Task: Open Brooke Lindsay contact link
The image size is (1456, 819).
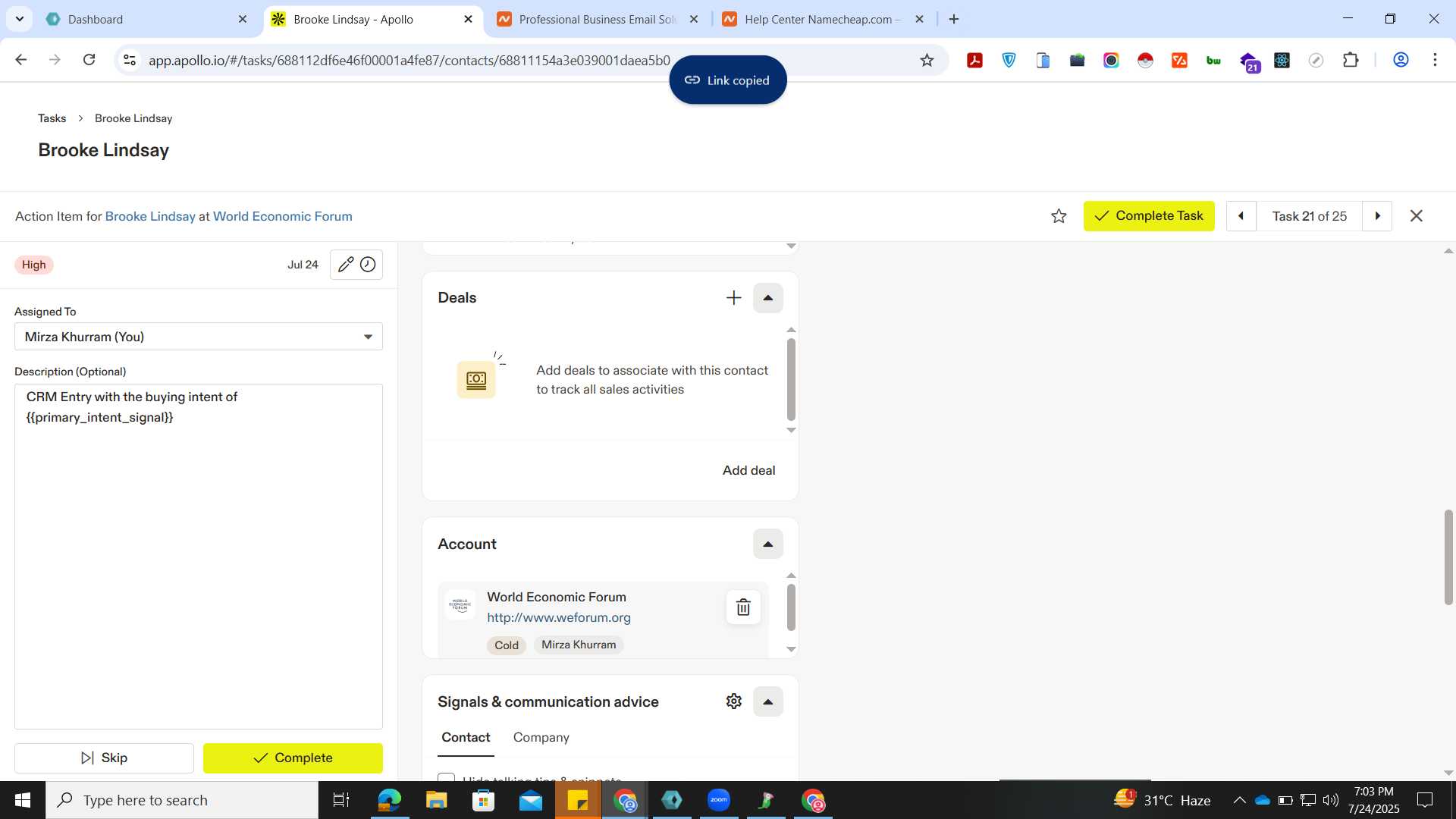Action: point(150,216)
